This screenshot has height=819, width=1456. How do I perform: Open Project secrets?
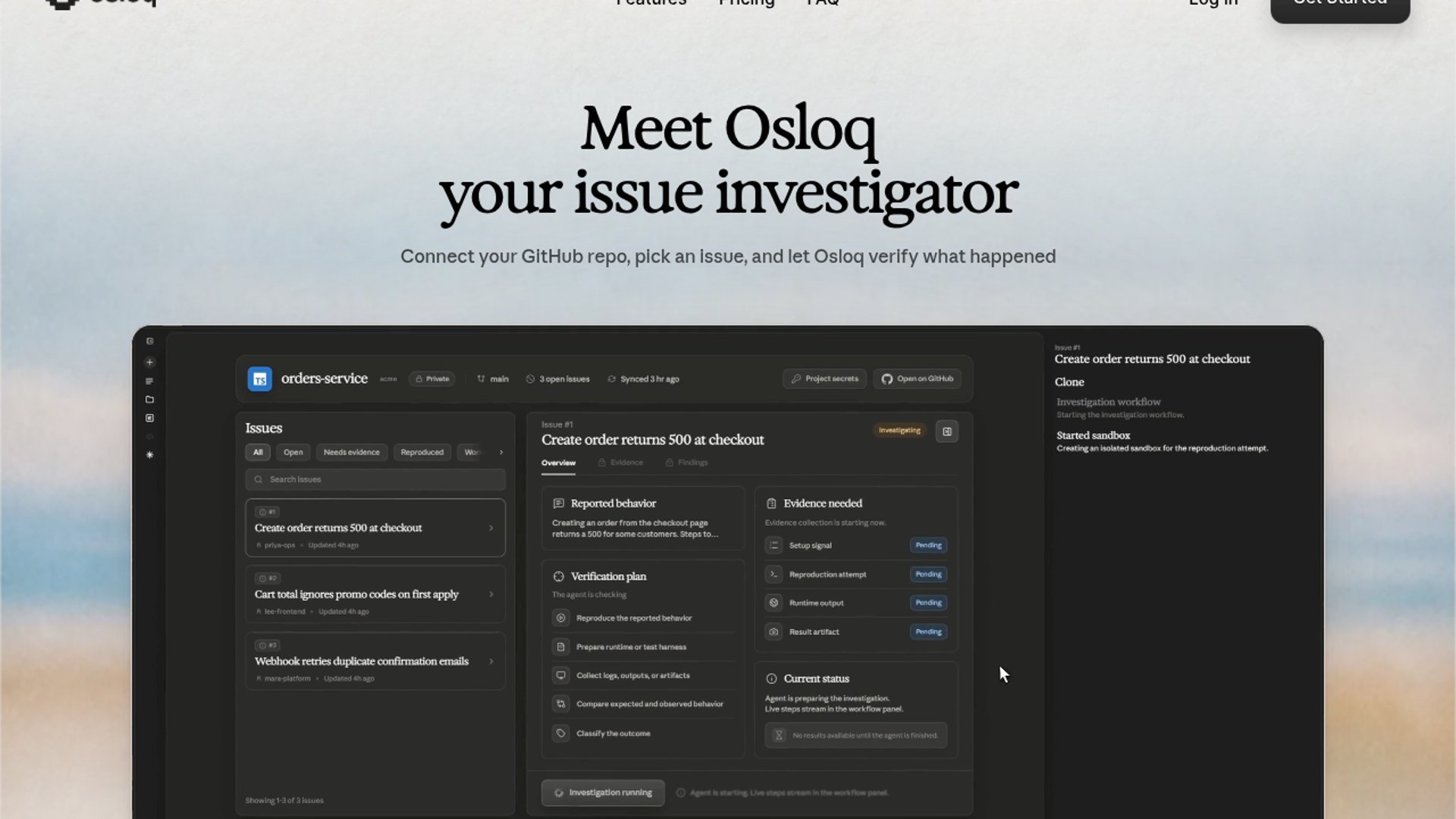(825, 378)
